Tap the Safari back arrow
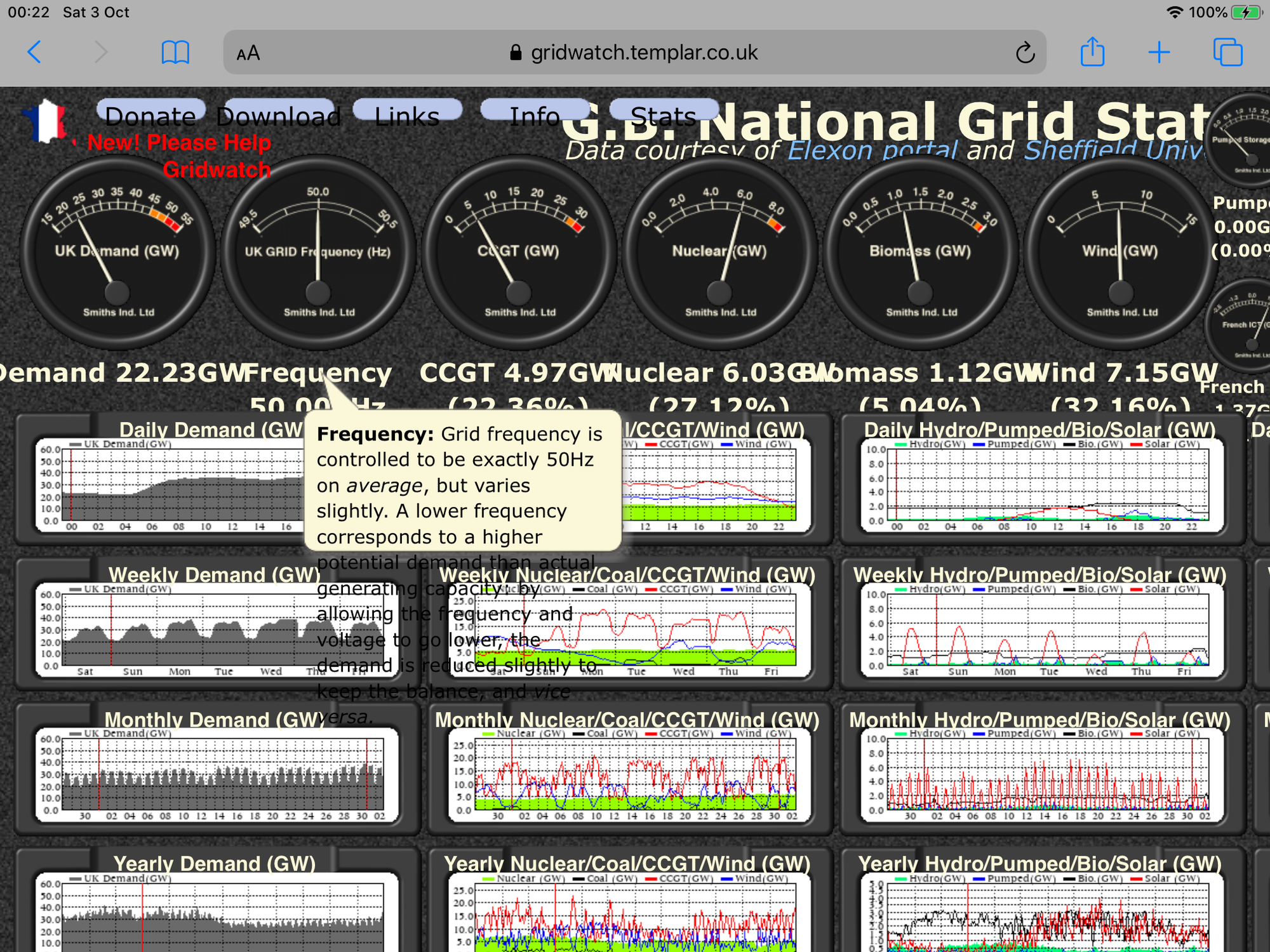 (x=35, y=52)
